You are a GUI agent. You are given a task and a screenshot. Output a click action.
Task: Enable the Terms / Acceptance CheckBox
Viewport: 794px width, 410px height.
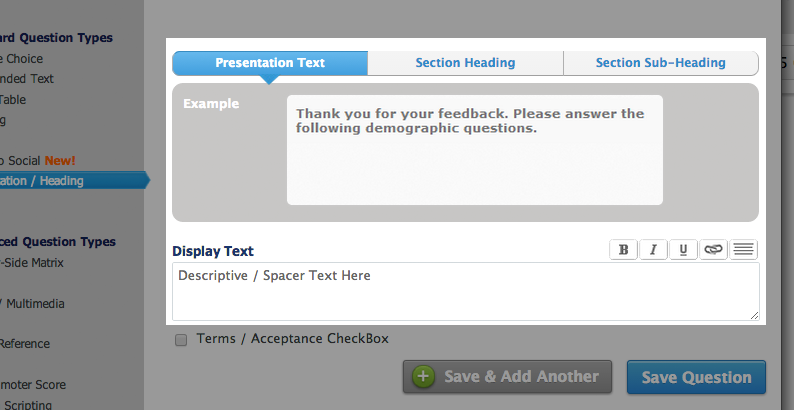click(x=181, y=339)
